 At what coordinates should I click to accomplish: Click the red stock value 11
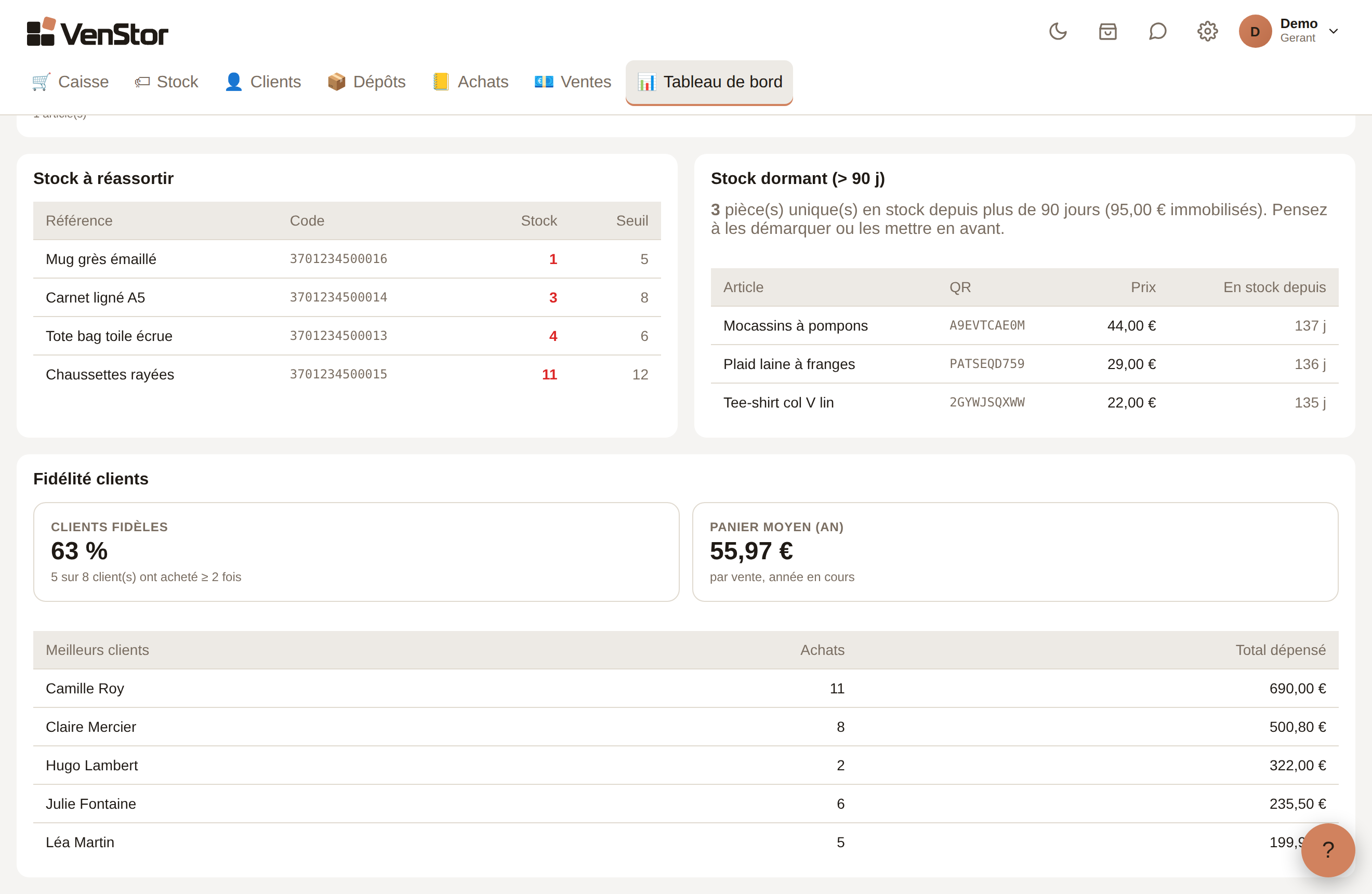pyautogui.click(x=549, y=375)
